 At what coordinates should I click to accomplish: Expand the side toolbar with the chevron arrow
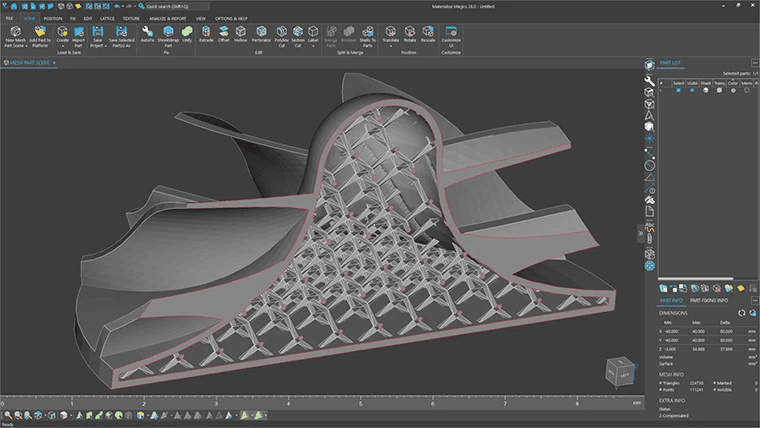[x=642, y=233]
